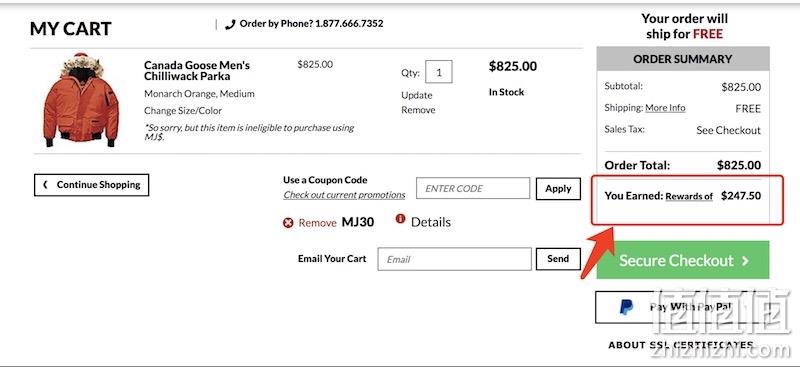Click the red info icon next to Details
Screen dimensions: 800x367
click(x=401, y=219)
